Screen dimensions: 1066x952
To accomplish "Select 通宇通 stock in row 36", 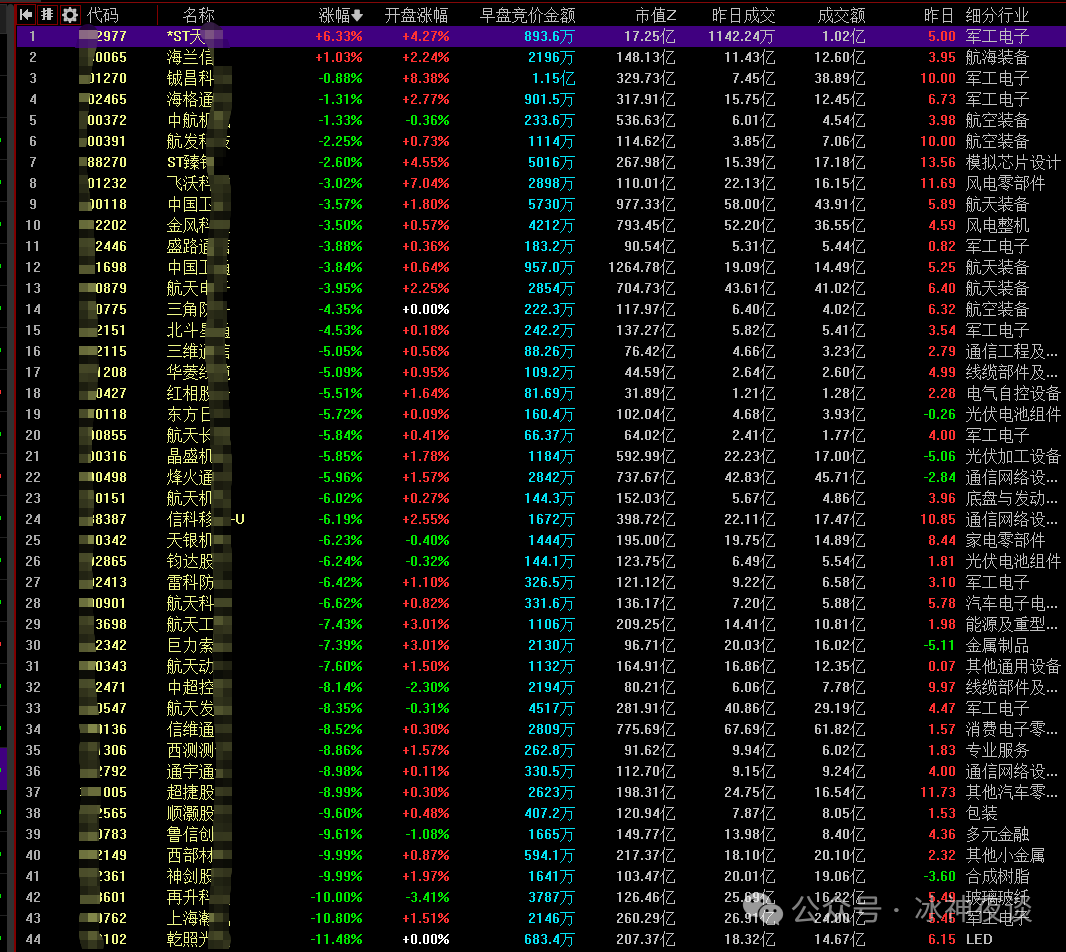I will 190,772.
